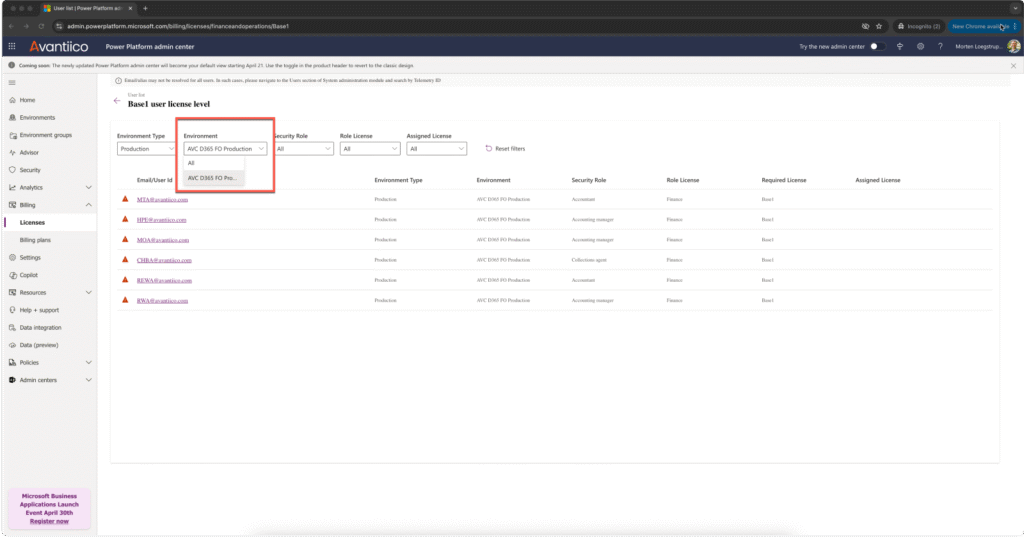Click the Environment Type column header
The width and height of the screenshot is (1024, 548).
398,180
